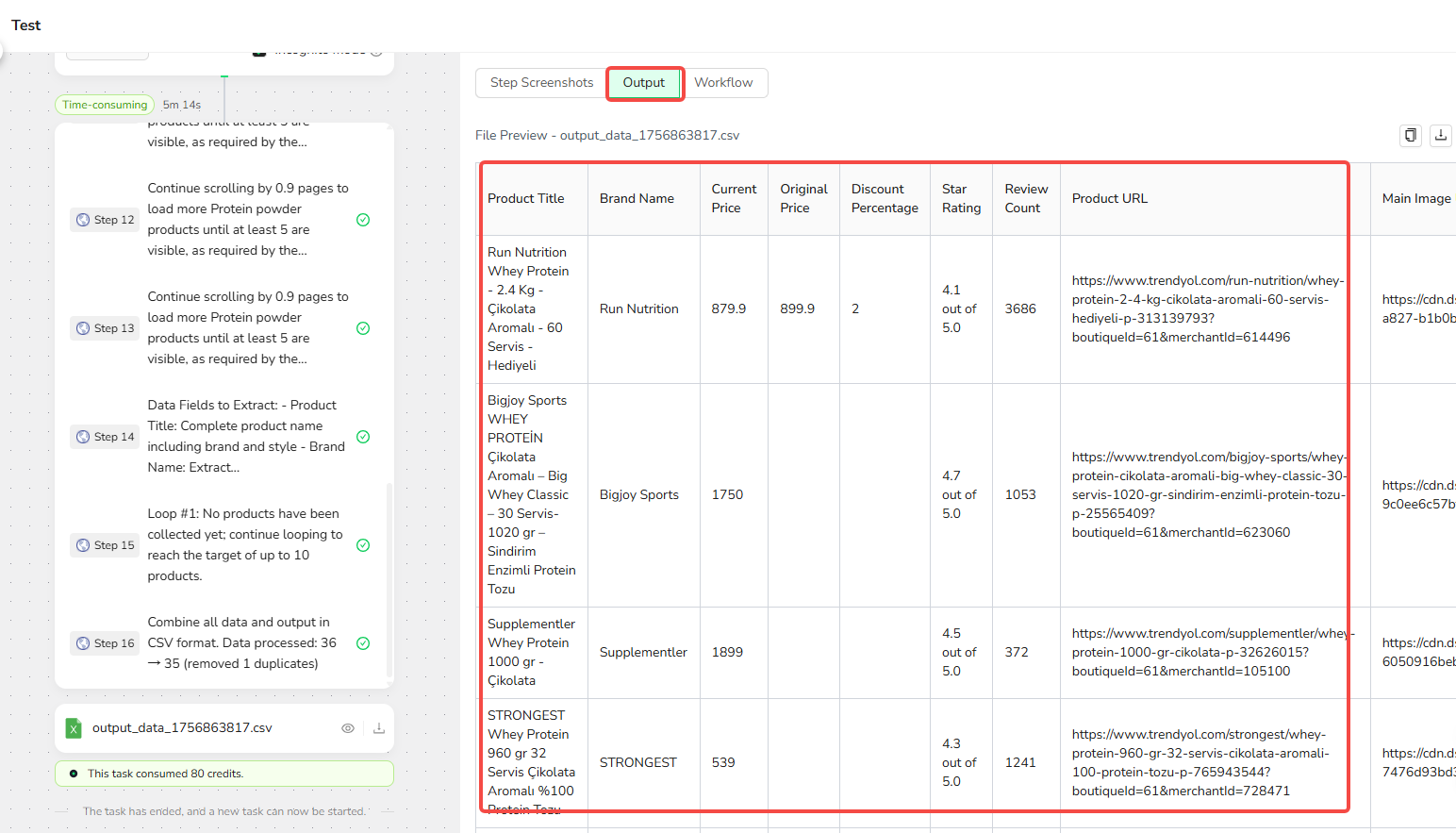
Task: Click the Step 13 badge
Action: point(105,328)
